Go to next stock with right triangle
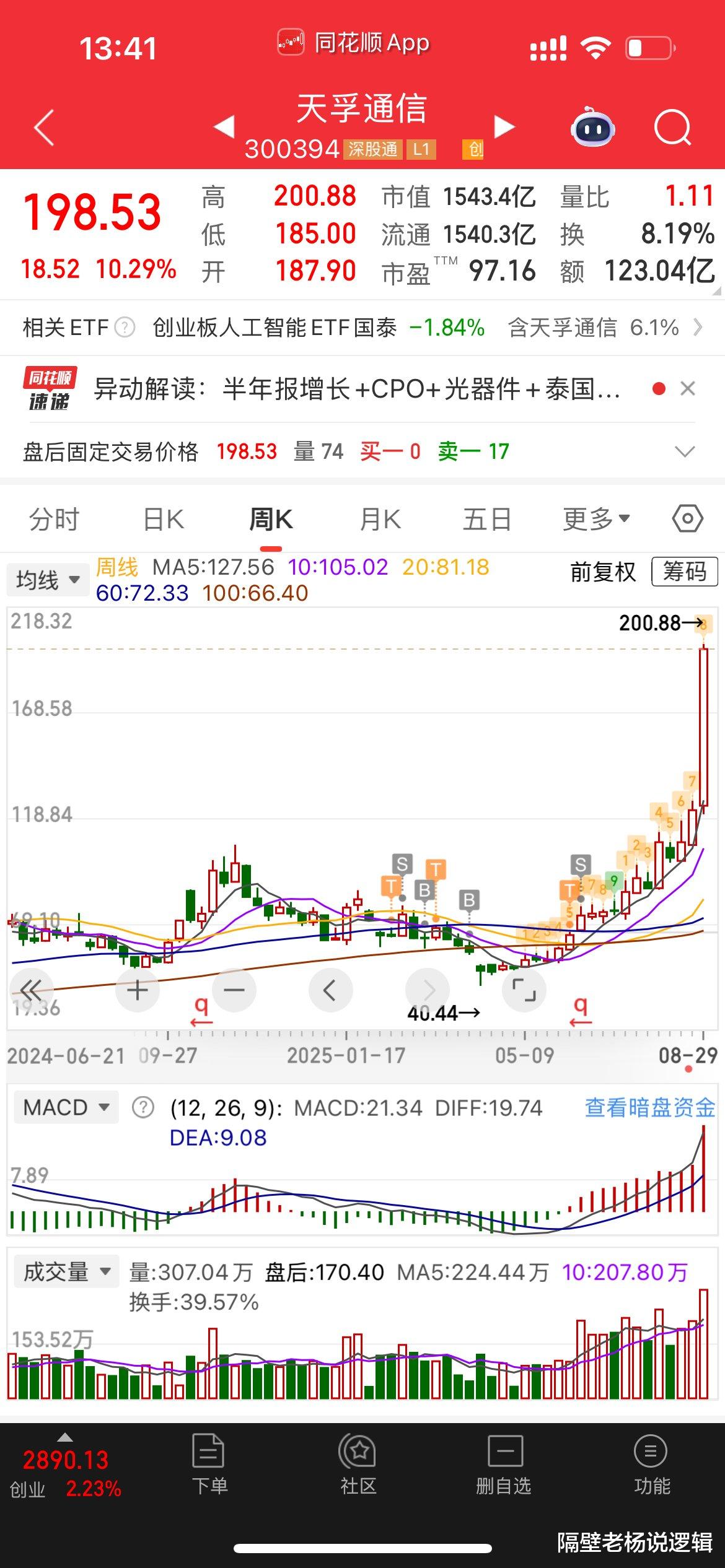Screen dimensions: 725x1568 point(504,126)
